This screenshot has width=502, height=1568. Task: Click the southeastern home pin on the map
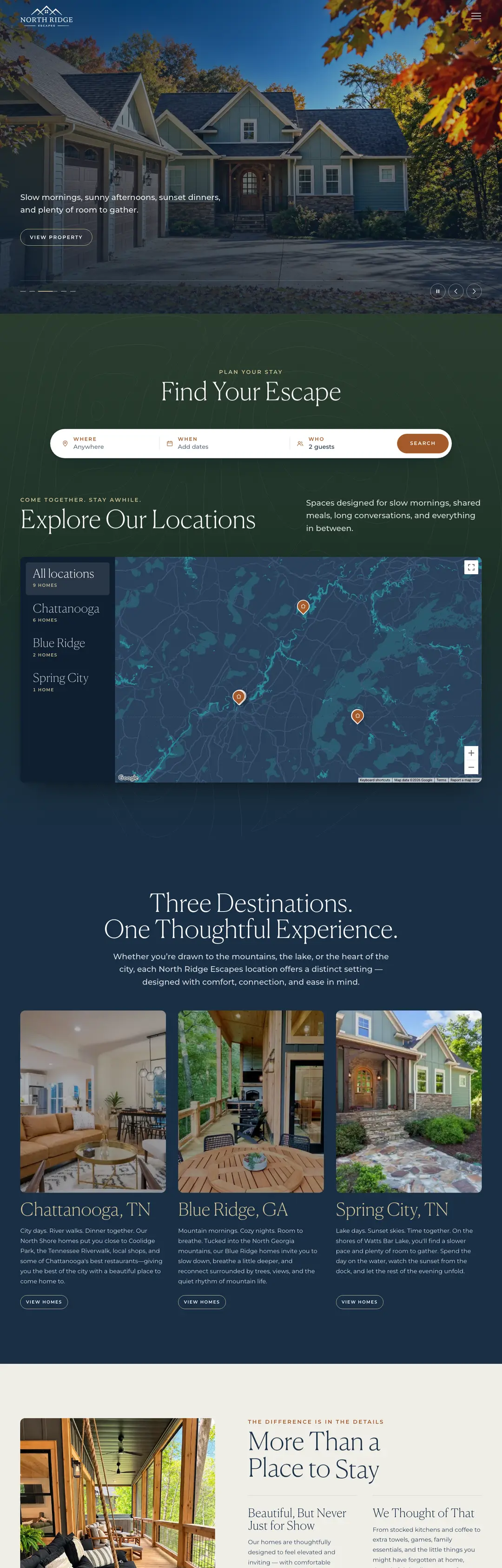357,716
